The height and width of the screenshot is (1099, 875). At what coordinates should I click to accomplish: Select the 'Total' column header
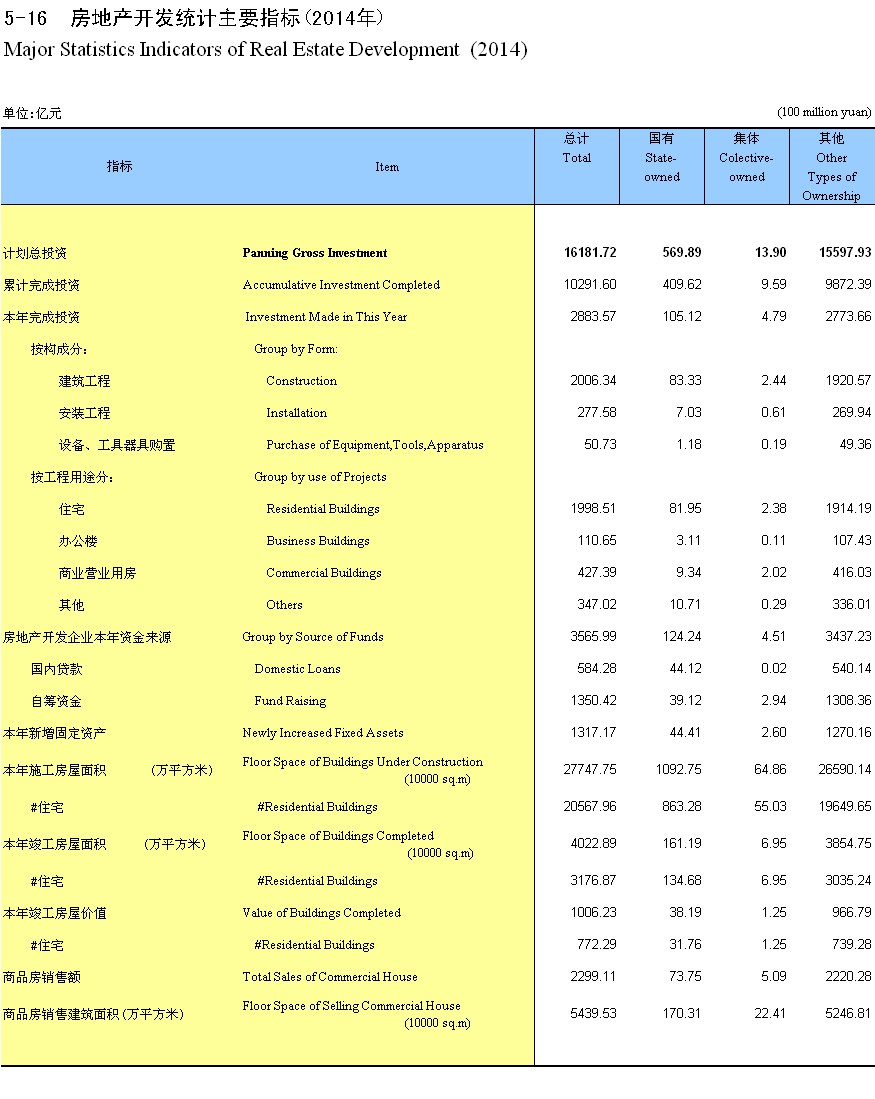(576, 158)
